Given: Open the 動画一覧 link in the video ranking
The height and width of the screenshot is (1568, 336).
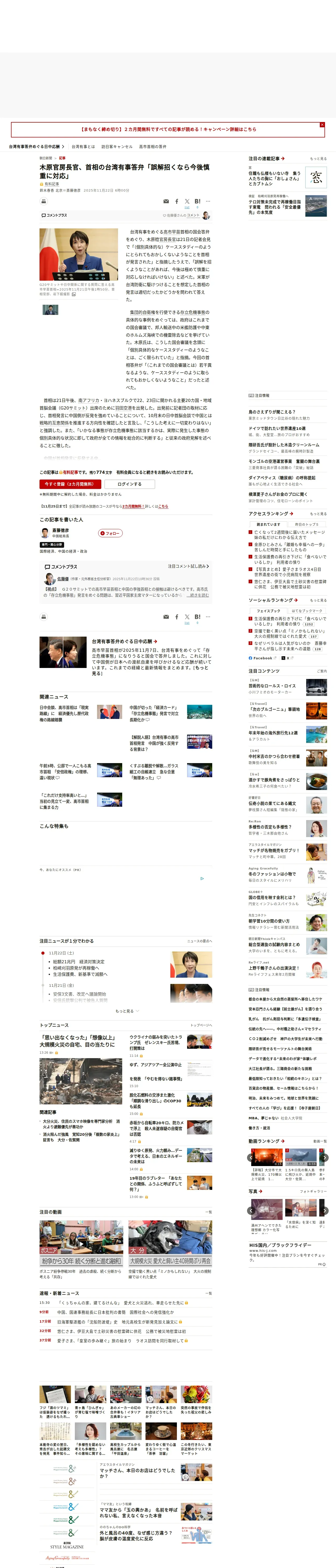Looking at the screenshot, I should pos(320,1141).
